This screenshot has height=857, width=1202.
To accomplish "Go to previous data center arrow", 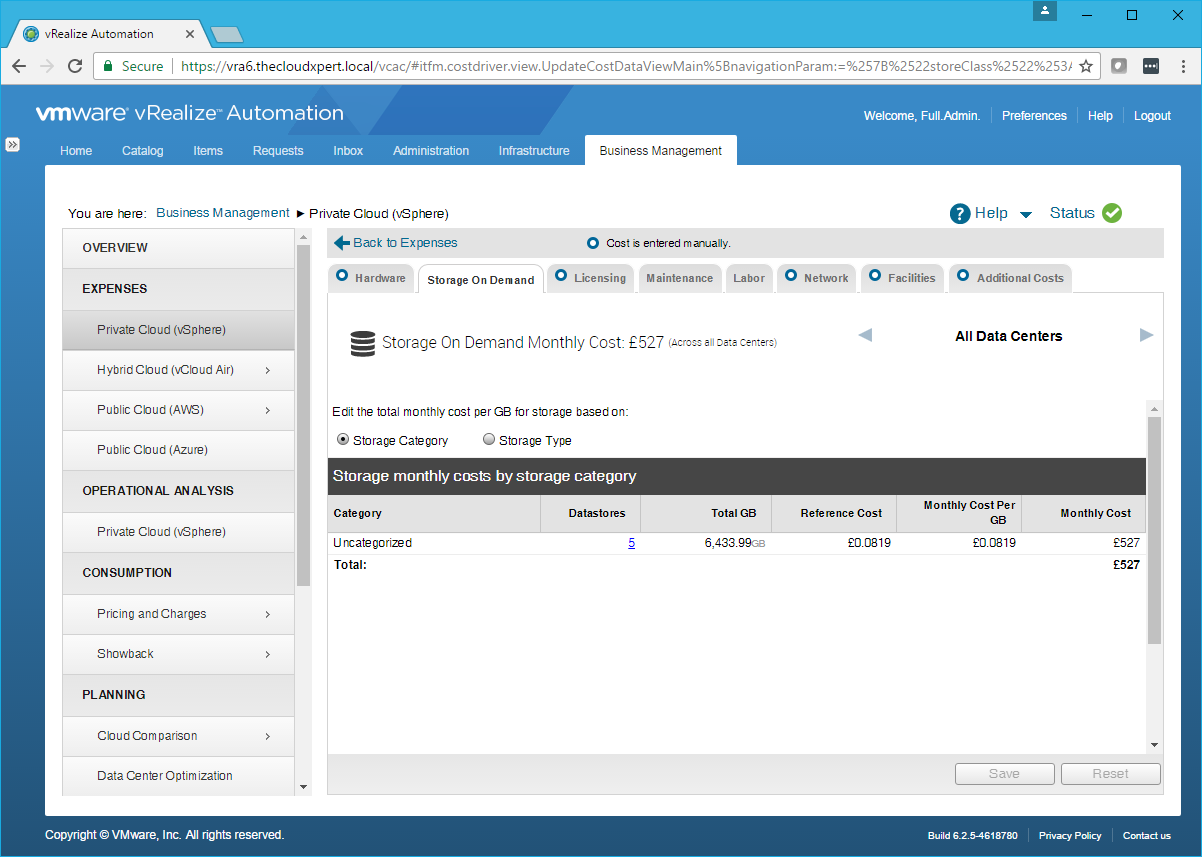I will [x=865, y=336].
